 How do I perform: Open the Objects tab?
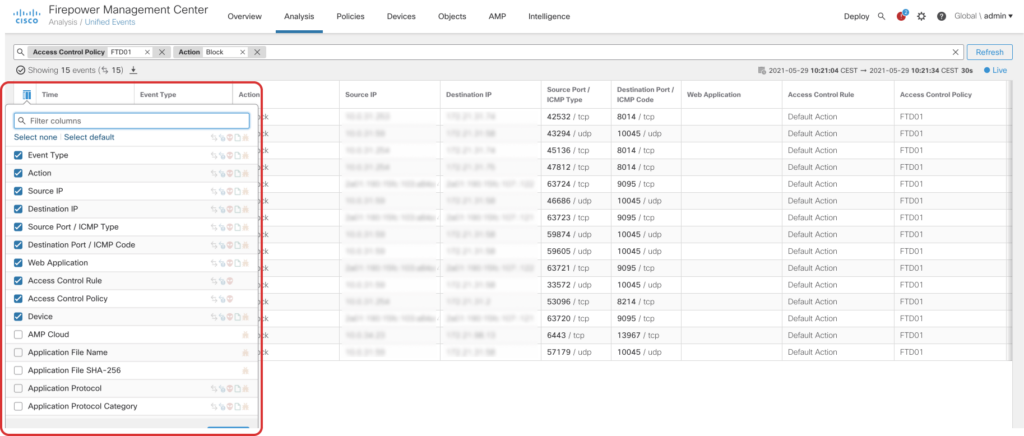click(x=452, y=16)
